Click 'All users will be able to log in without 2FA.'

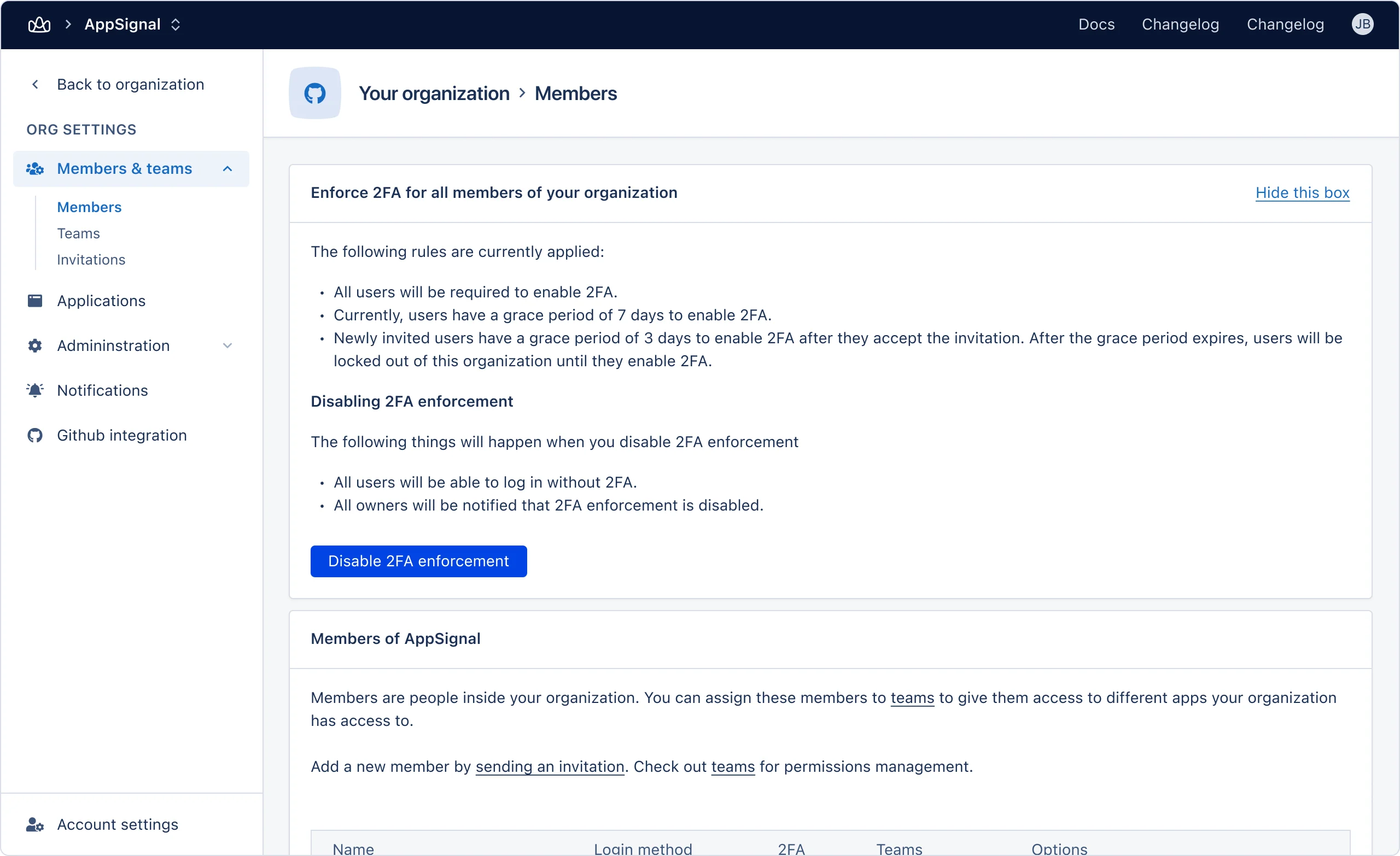(485, 482)
